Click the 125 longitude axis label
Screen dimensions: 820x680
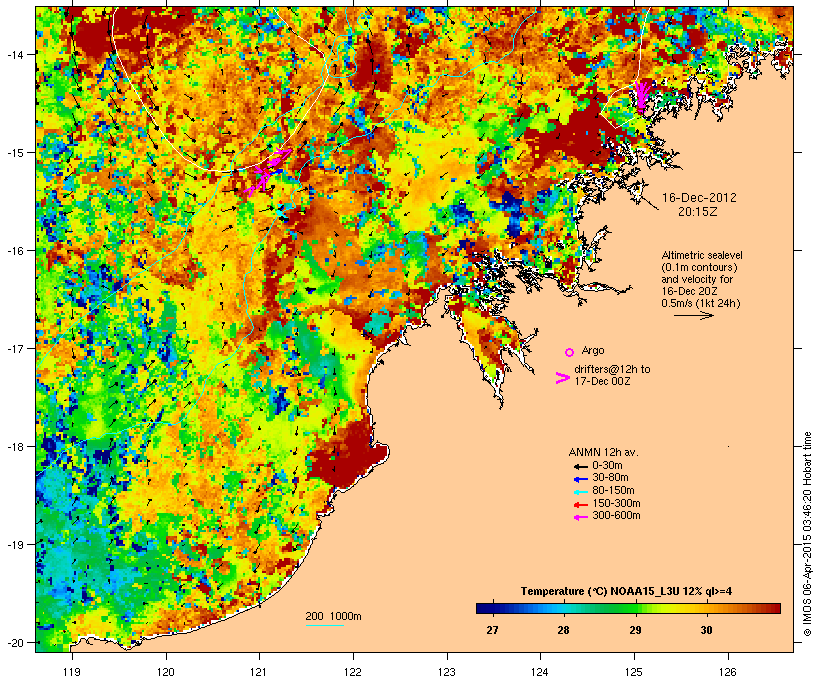634,672
